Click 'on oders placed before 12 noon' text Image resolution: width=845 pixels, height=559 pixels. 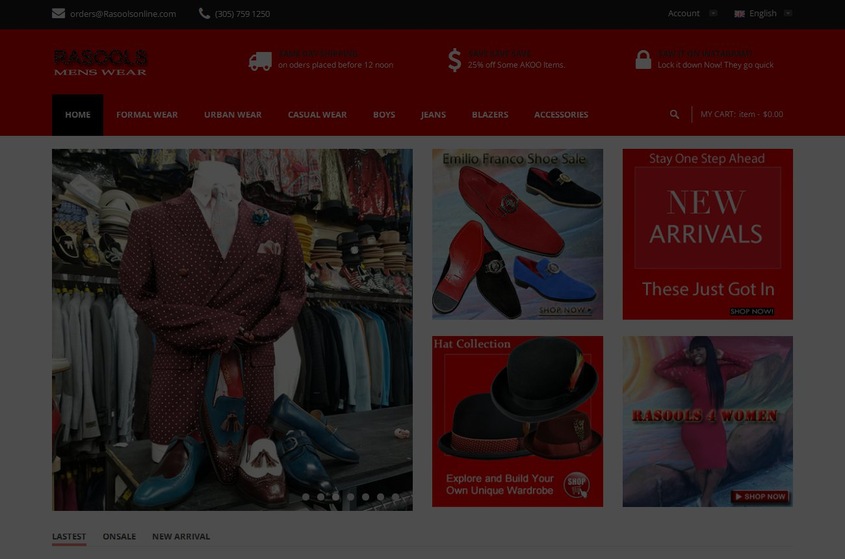tap(336, 65)
